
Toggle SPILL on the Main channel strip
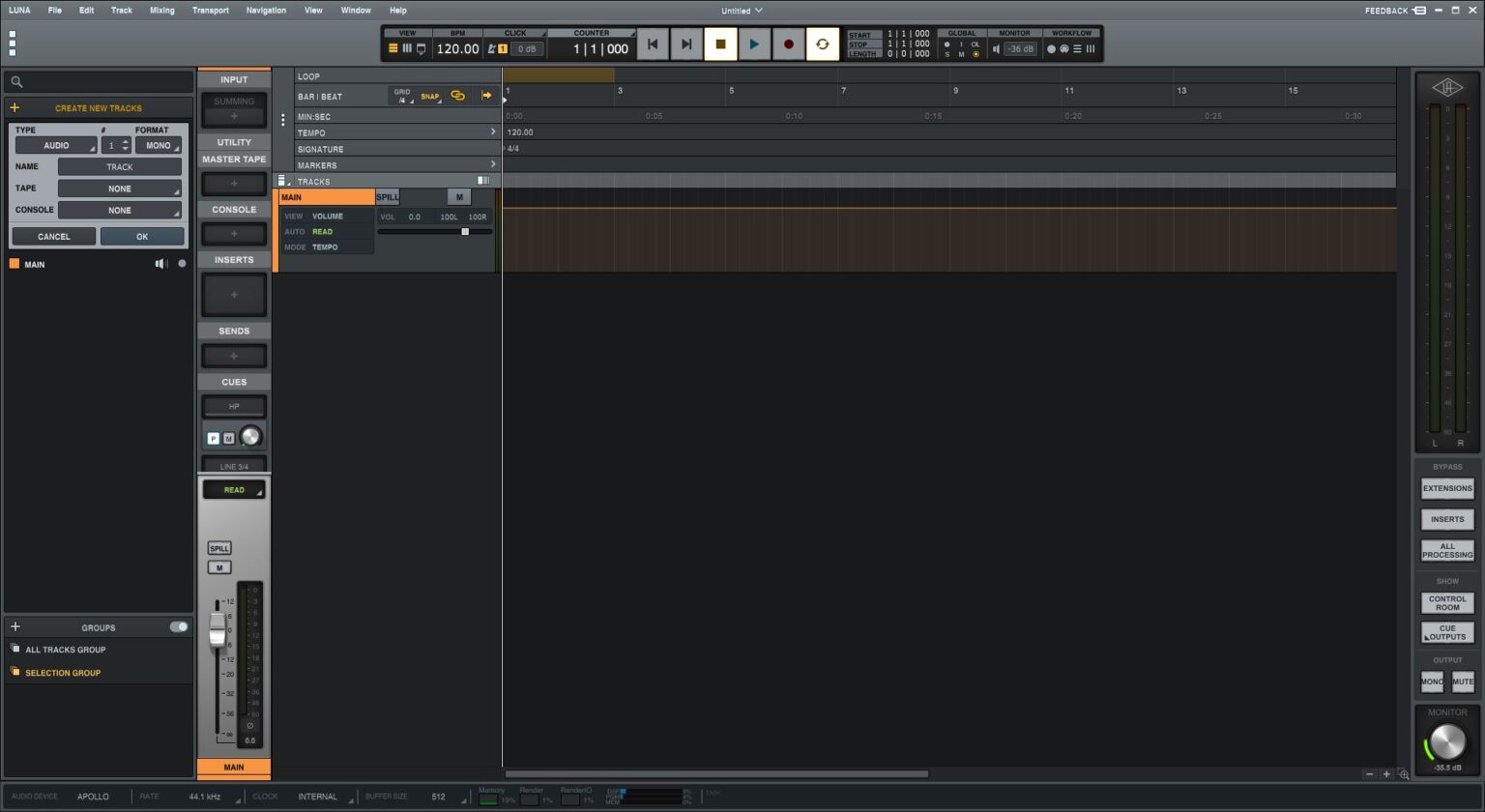click(218, 547)
